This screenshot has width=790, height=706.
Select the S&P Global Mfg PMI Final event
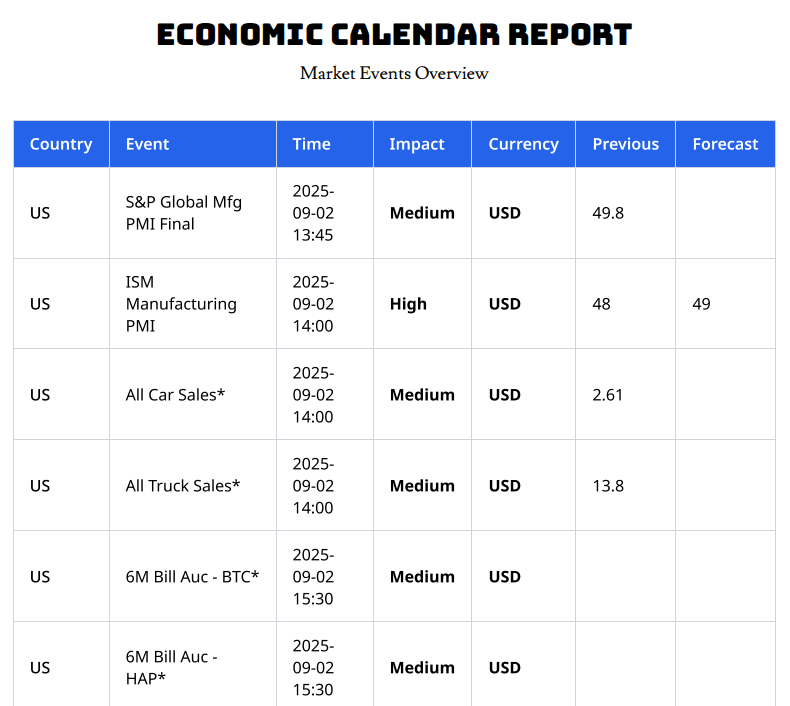(184, 213)
